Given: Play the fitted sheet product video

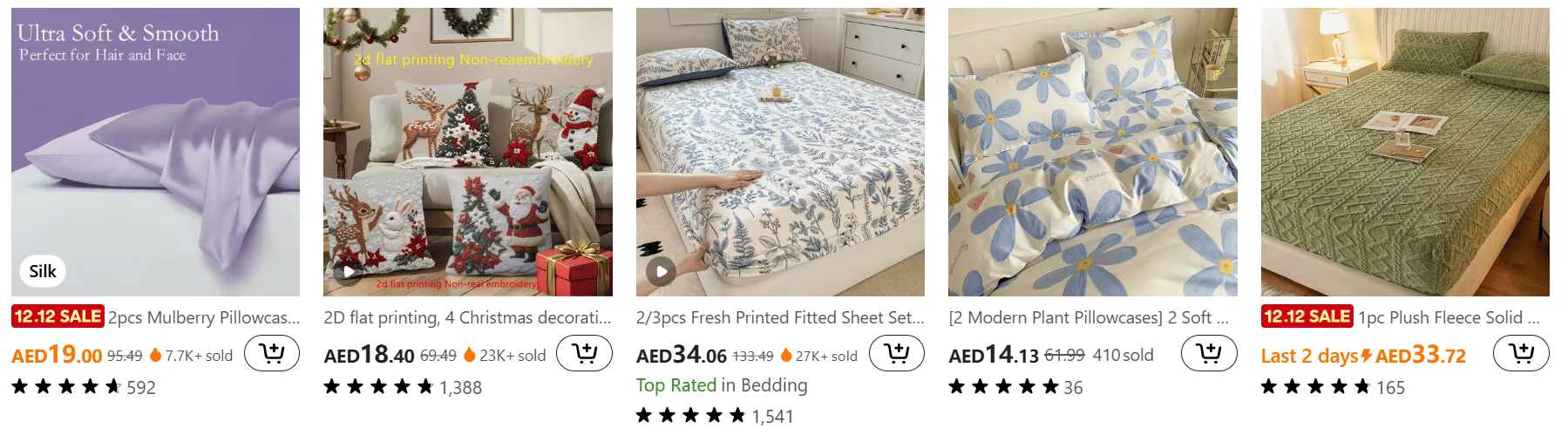Looking at the screenshot, I should tap(661, 271).
